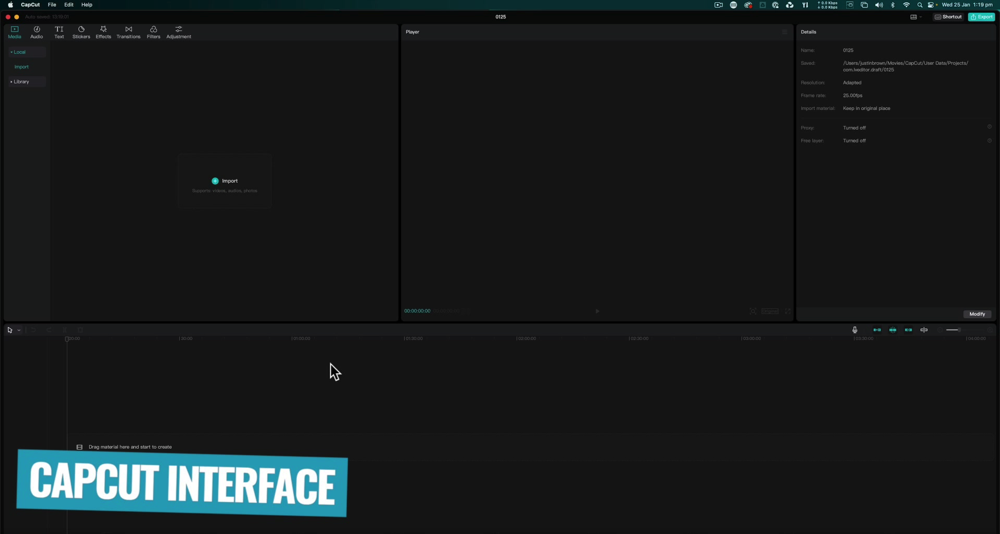The width and height of the screenshot is (1000, 534).
Task: Open the layout switcher icon
Action: pos(913,17)
